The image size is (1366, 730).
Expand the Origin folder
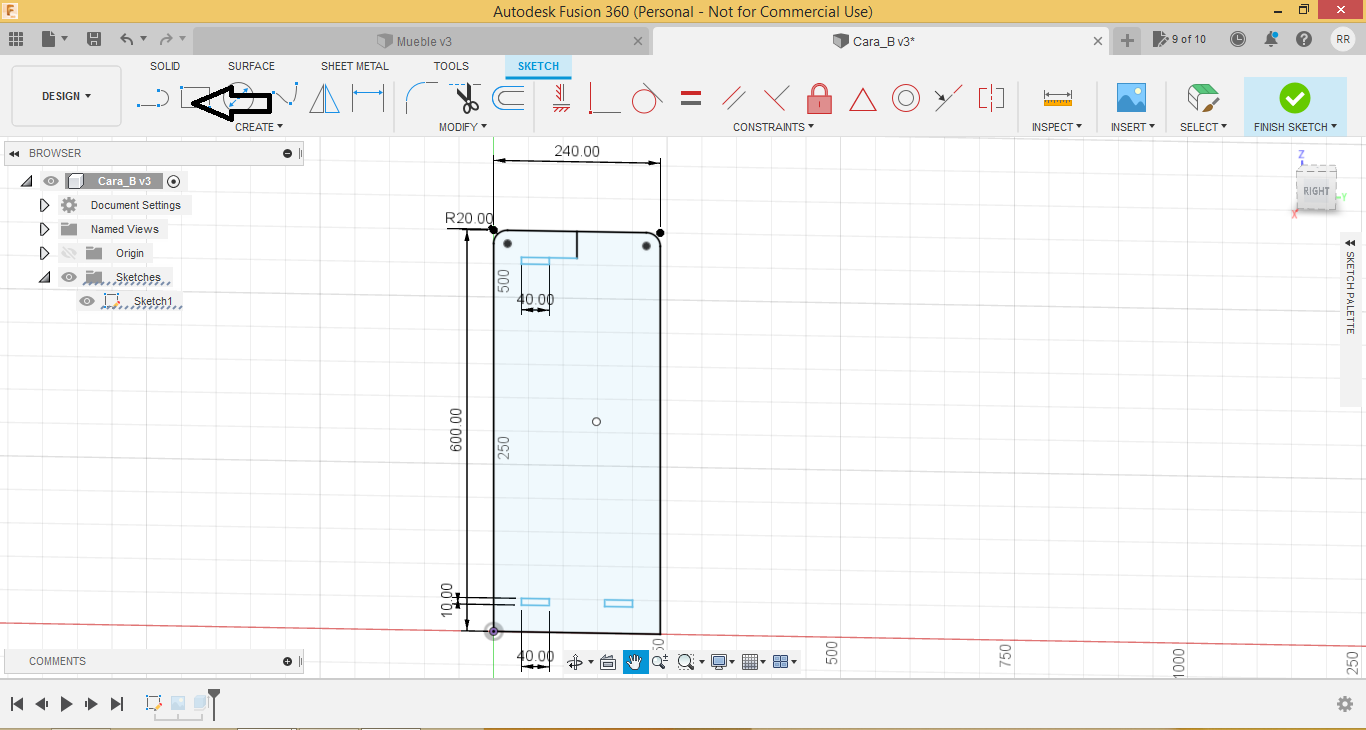point(44,253)
